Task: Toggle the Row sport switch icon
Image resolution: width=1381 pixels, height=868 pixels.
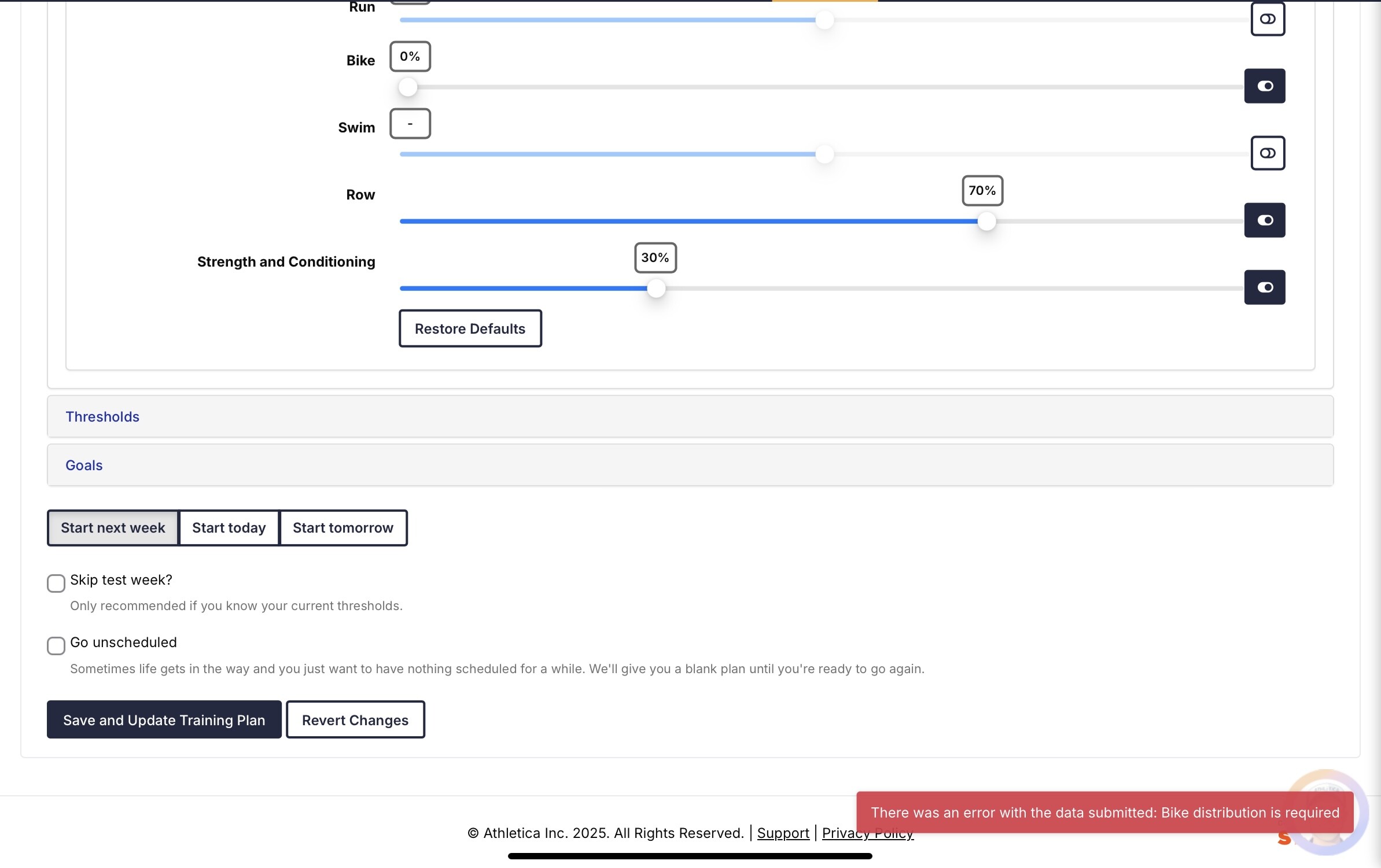Action: (1264, 220)
